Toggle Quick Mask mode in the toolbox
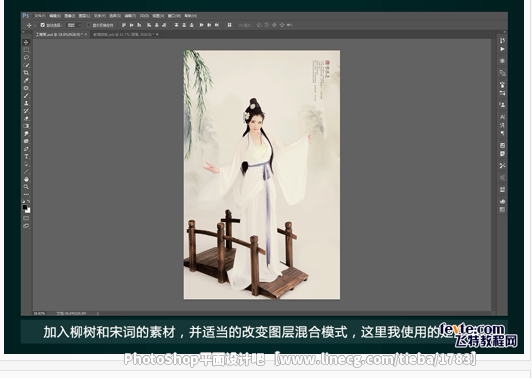The image size is (532, 378). tap(26, 218)
